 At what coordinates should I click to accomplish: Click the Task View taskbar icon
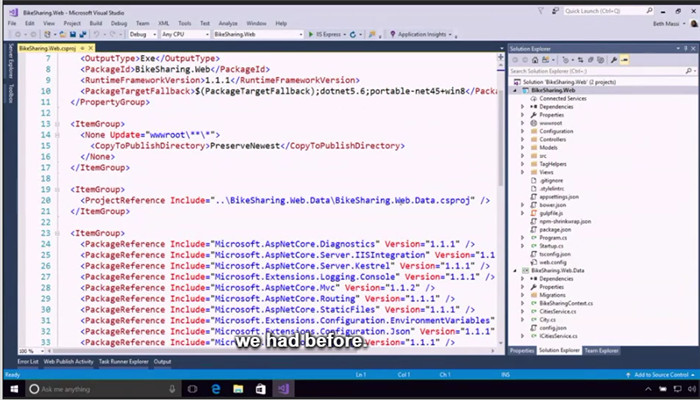click(x=192, y=389)
